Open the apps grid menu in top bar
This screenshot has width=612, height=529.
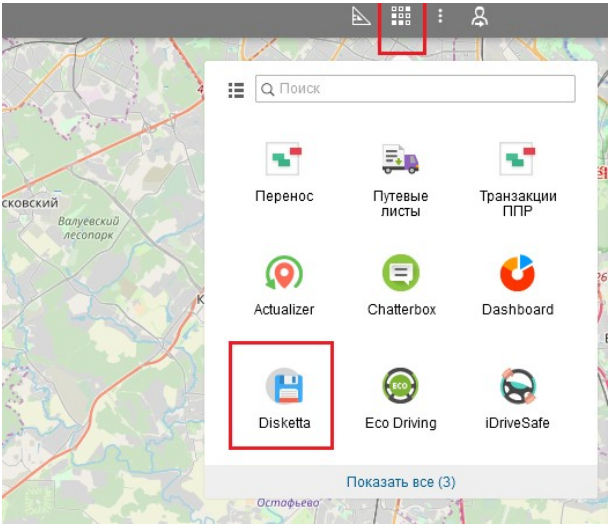click(402, 17)
